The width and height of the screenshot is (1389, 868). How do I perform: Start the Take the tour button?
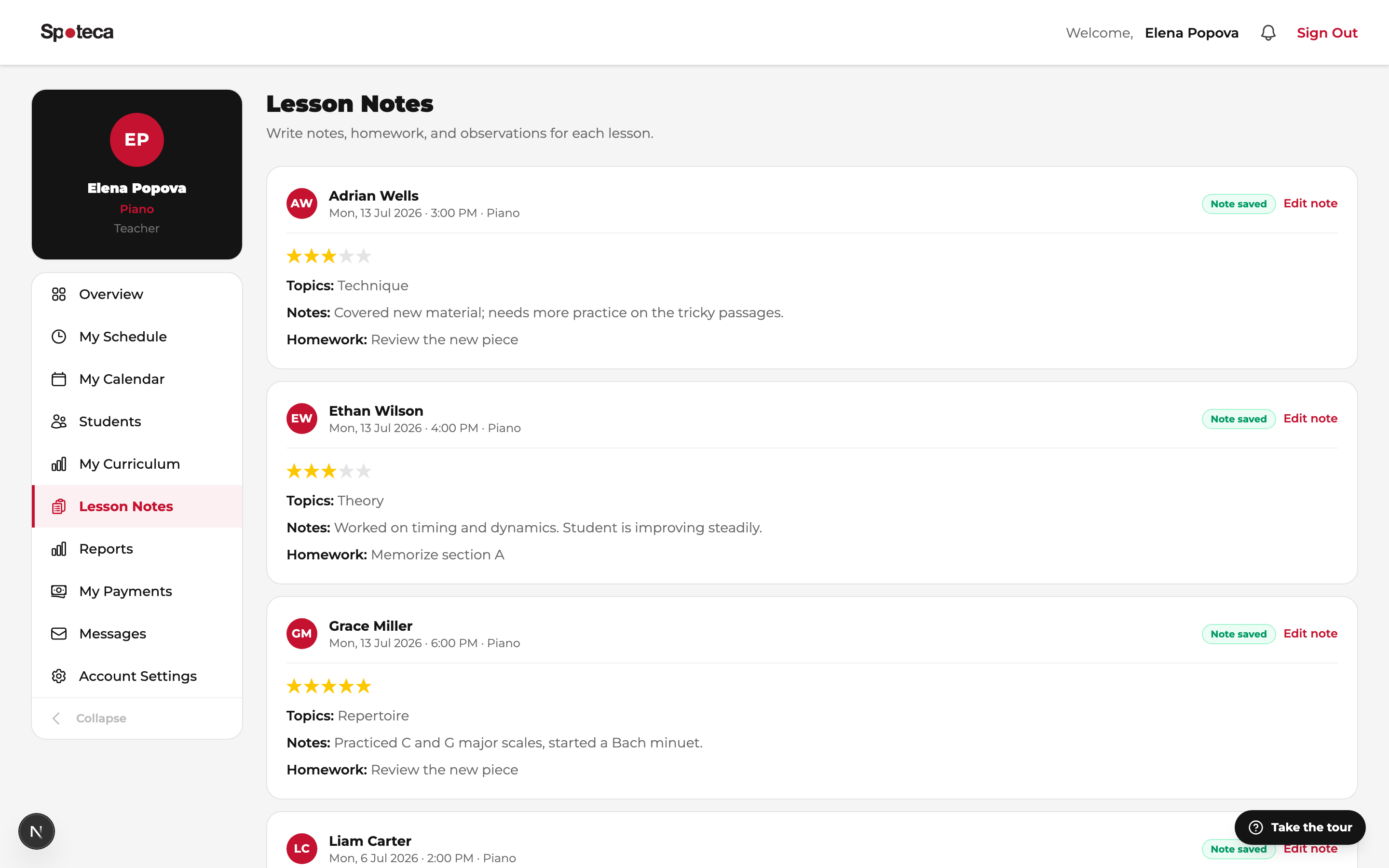click(1300, 827)
